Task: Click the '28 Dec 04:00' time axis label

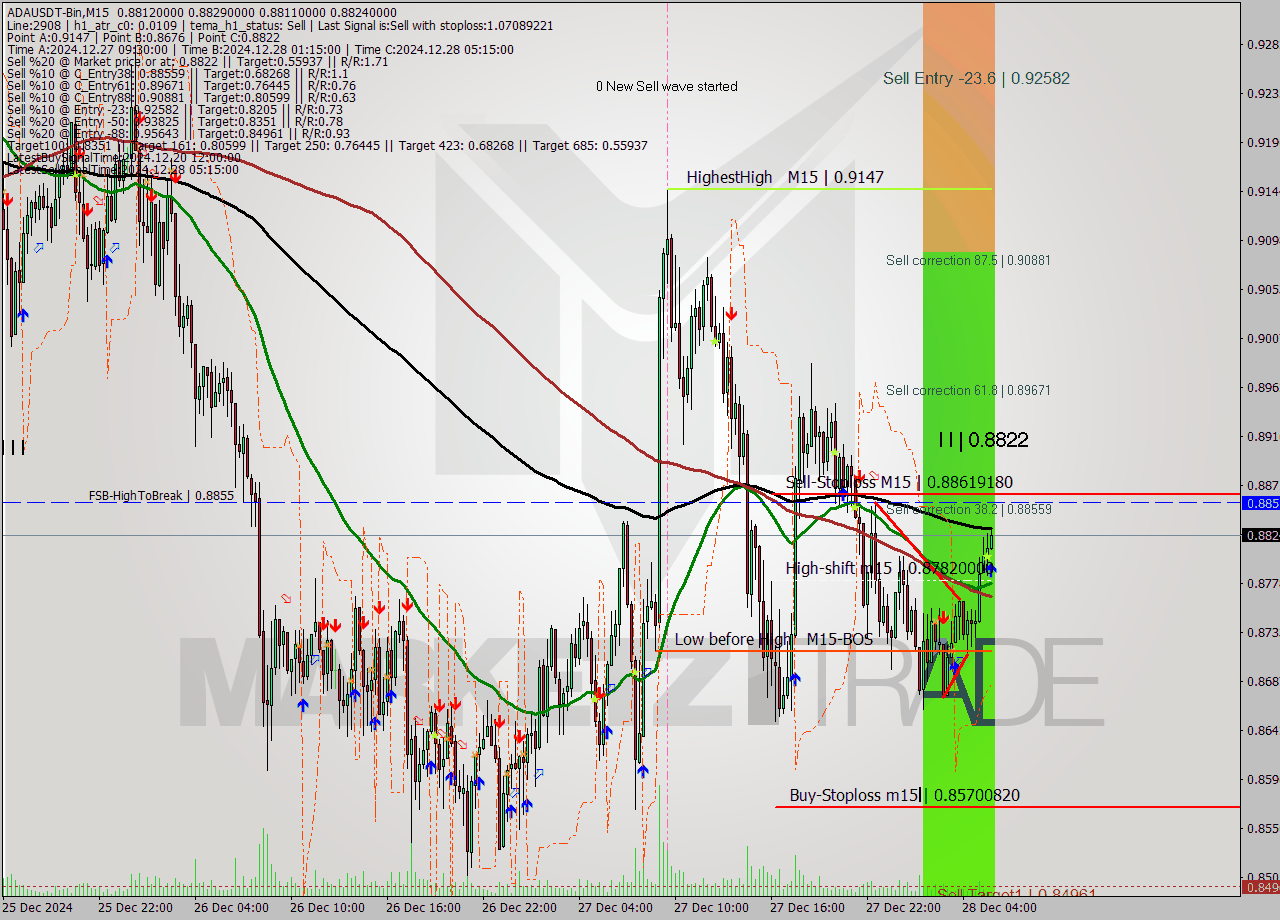Action: (x=999, y=907)
